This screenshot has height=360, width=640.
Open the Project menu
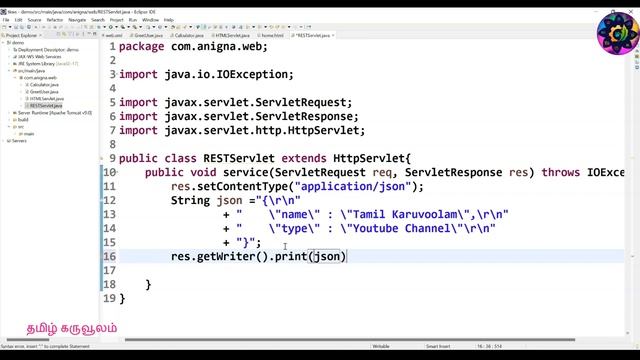click(116, 20)
